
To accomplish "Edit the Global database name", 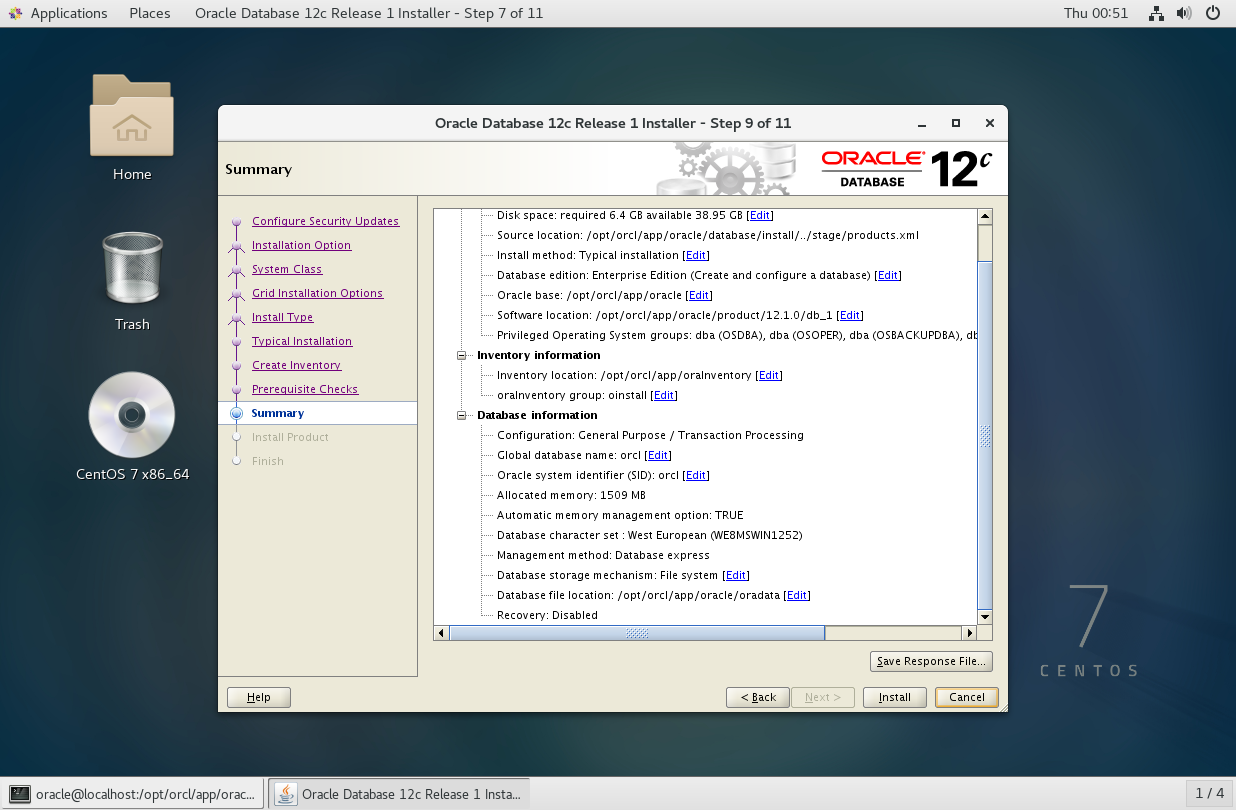I will [x=658, y=455].
